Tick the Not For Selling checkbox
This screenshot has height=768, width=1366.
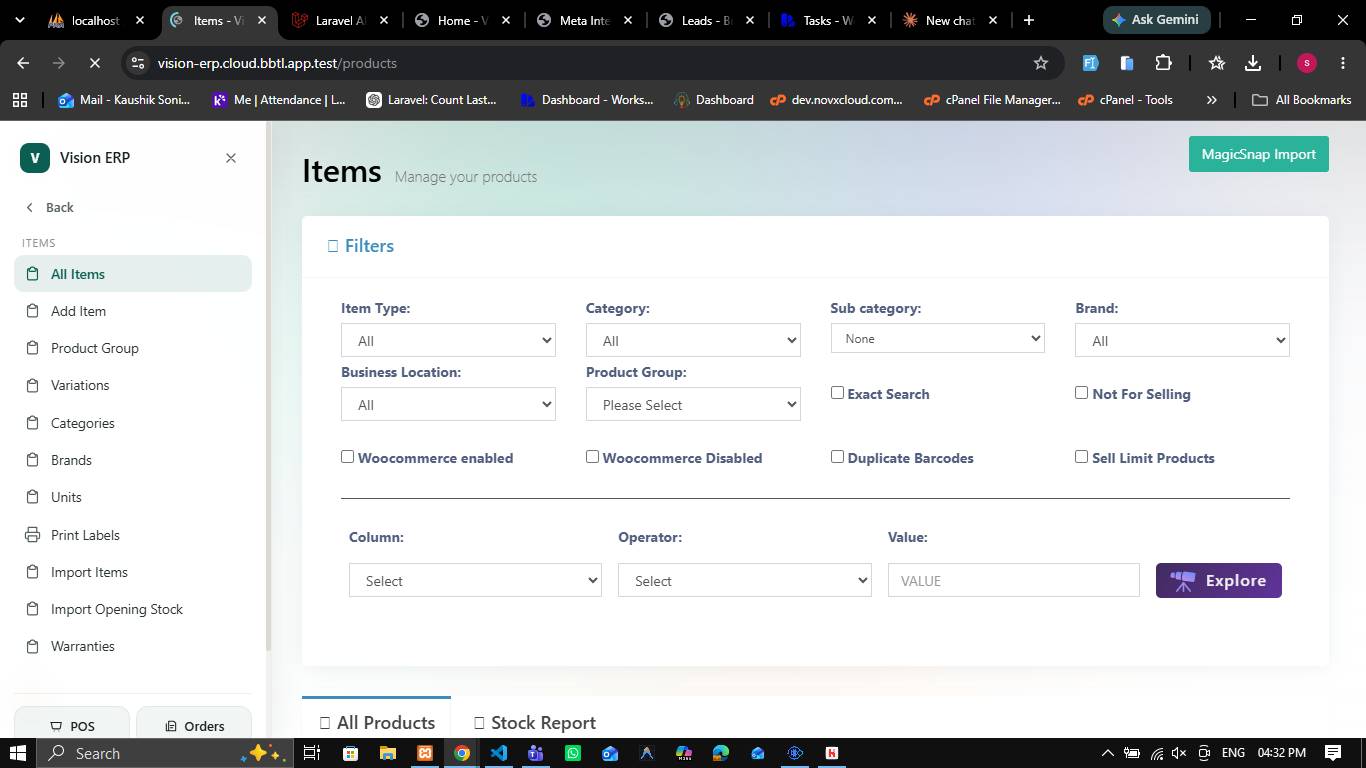(x=1081, y=393)
